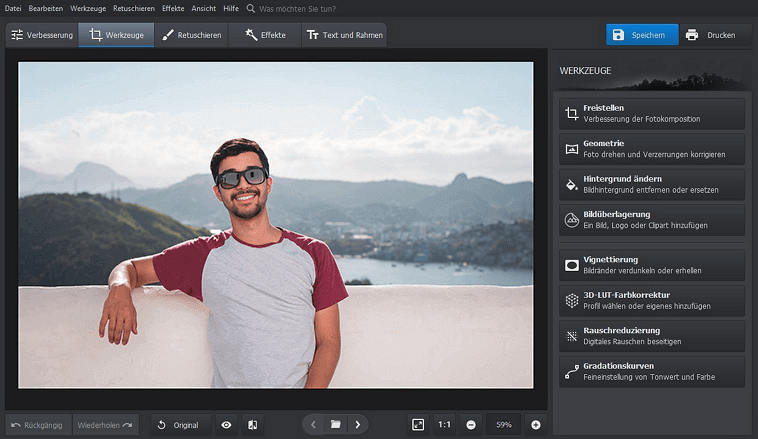This screenshot has width=758, height=439.
Task: Open Rauschreduzierung noise tool
Action: [651, 336]
